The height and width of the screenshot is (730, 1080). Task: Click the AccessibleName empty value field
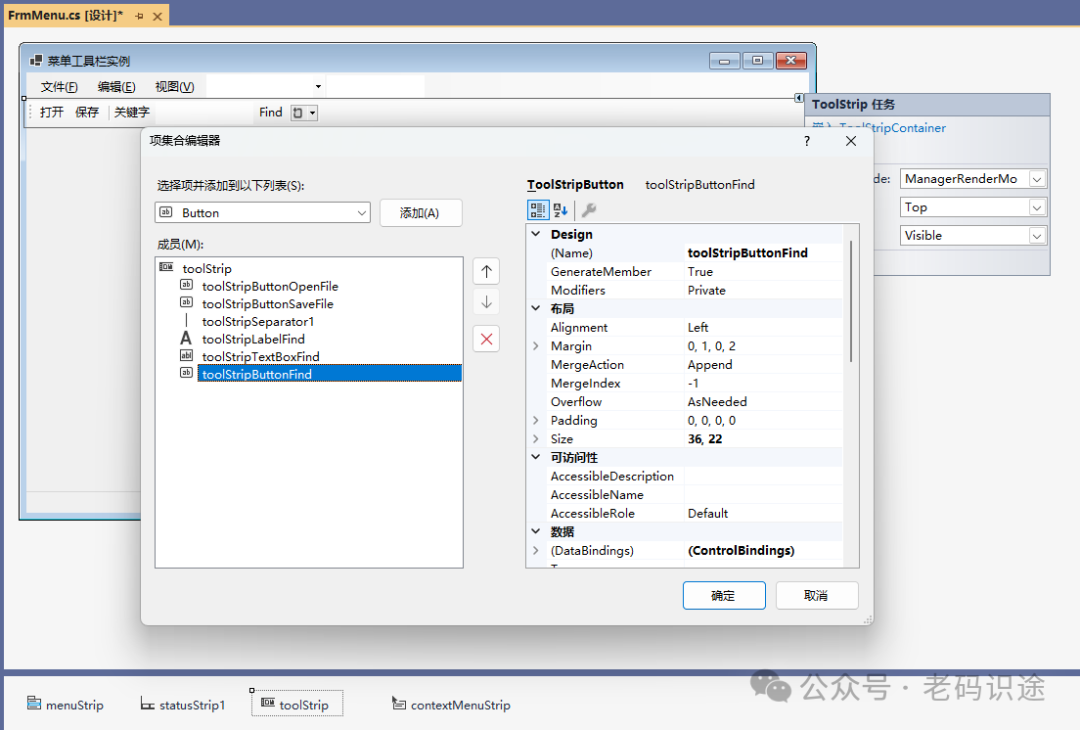click(763, 494)
